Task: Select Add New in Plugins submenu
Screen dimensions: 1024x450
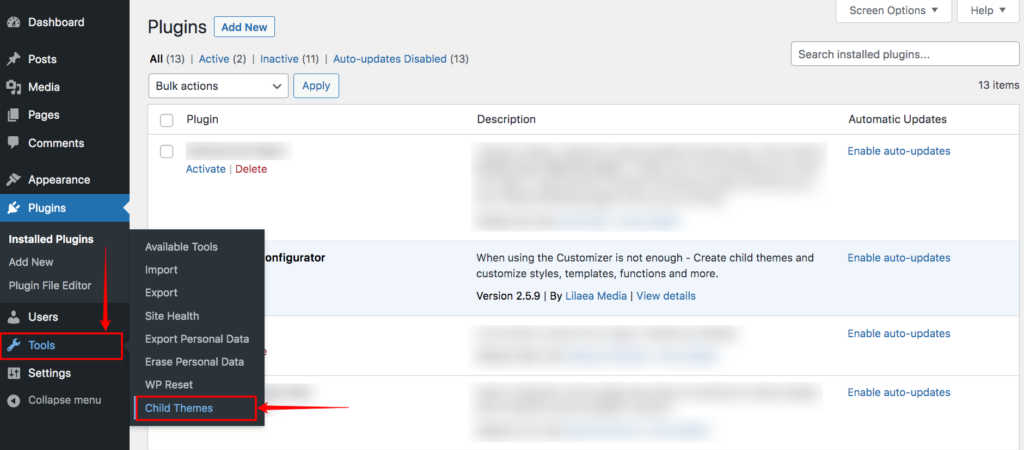Action: (x=31, y=262)
